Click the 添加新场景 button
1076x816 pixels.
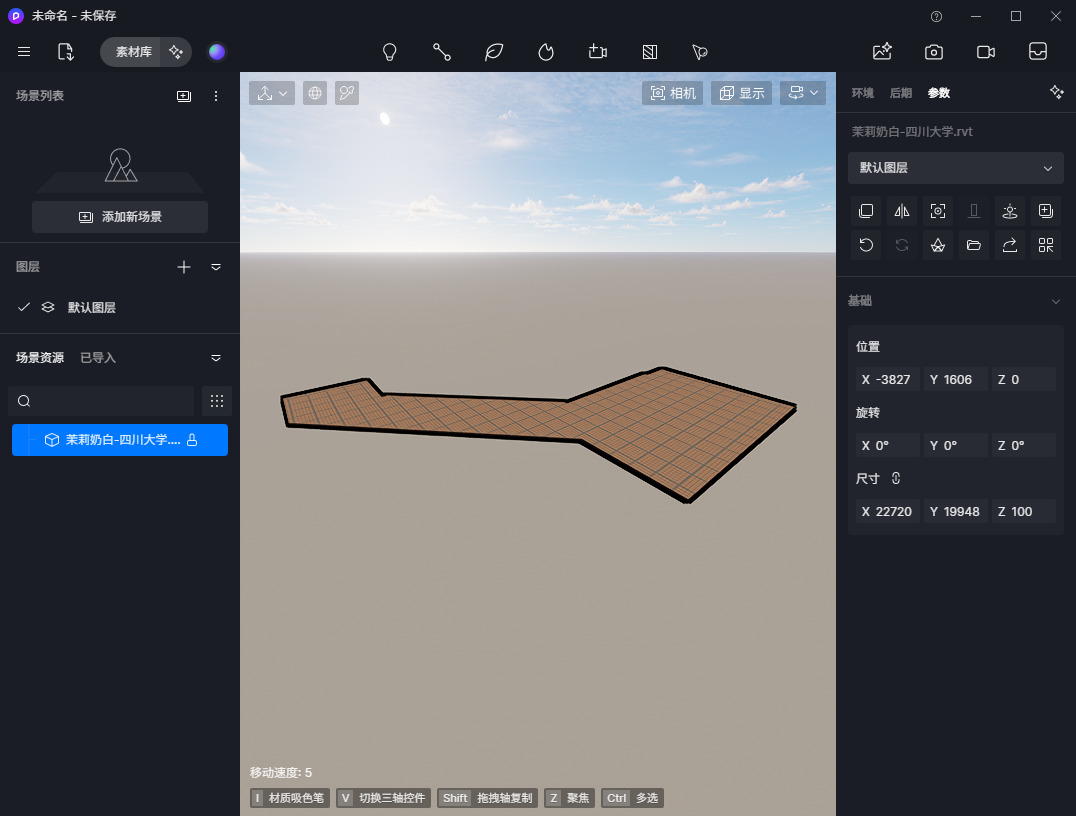click(120, 217)
